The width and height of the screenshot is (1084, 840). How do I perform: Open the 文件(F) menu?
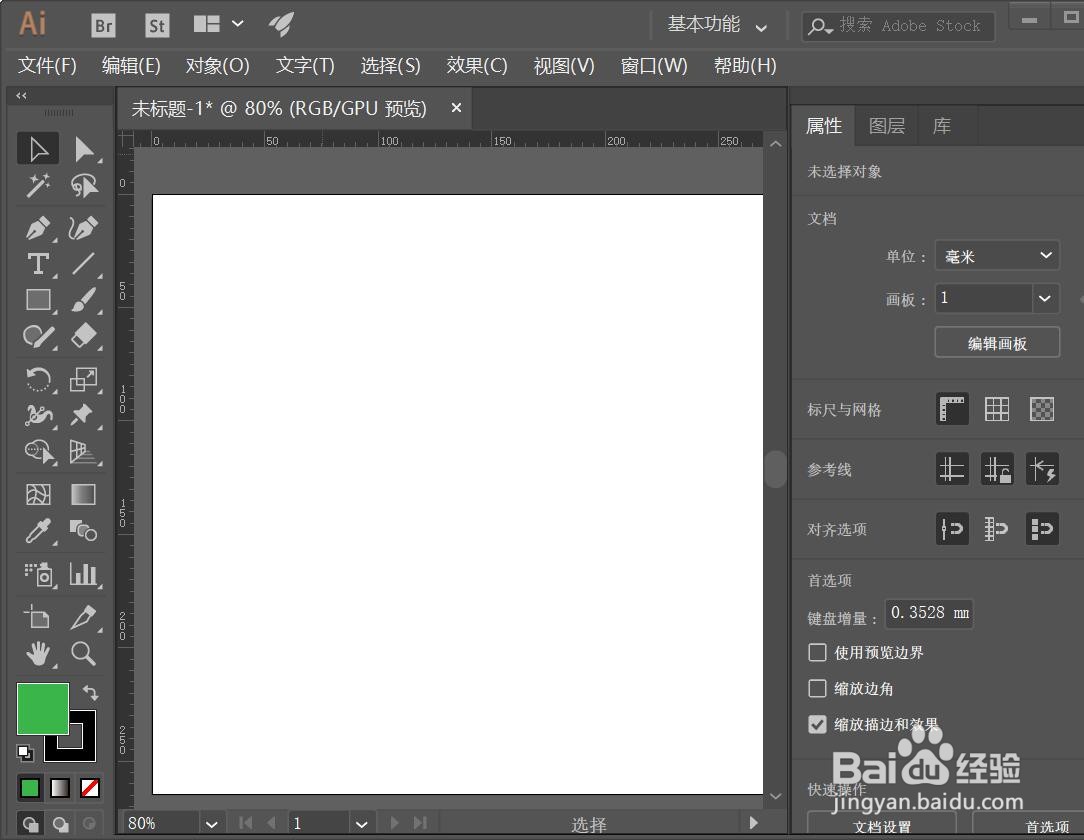47,66
